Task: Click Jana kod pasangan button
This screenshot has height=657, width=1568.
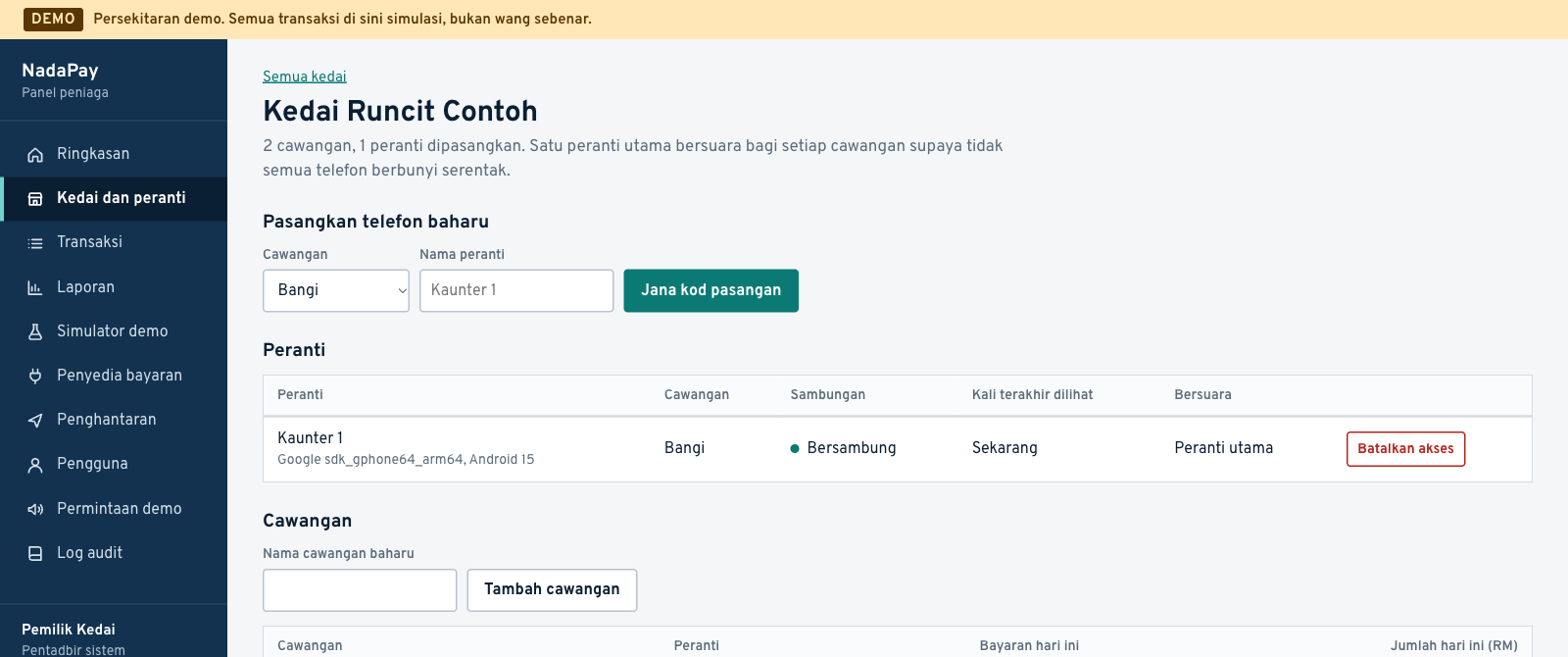Action: tap(710, 291)
